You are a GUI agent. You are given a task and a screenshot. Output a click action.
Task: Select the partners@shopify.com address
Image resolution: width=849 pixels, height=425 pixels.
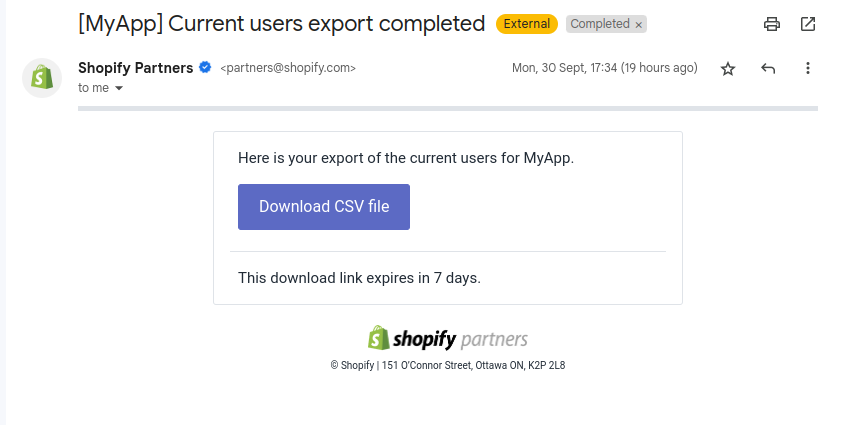288,68
